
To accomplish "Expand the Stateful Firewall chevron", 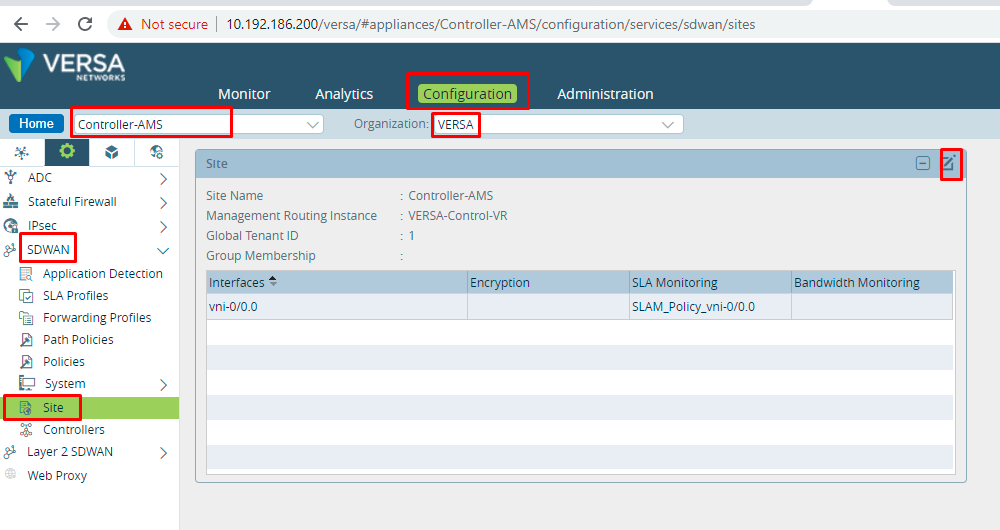I will point(163,203).
